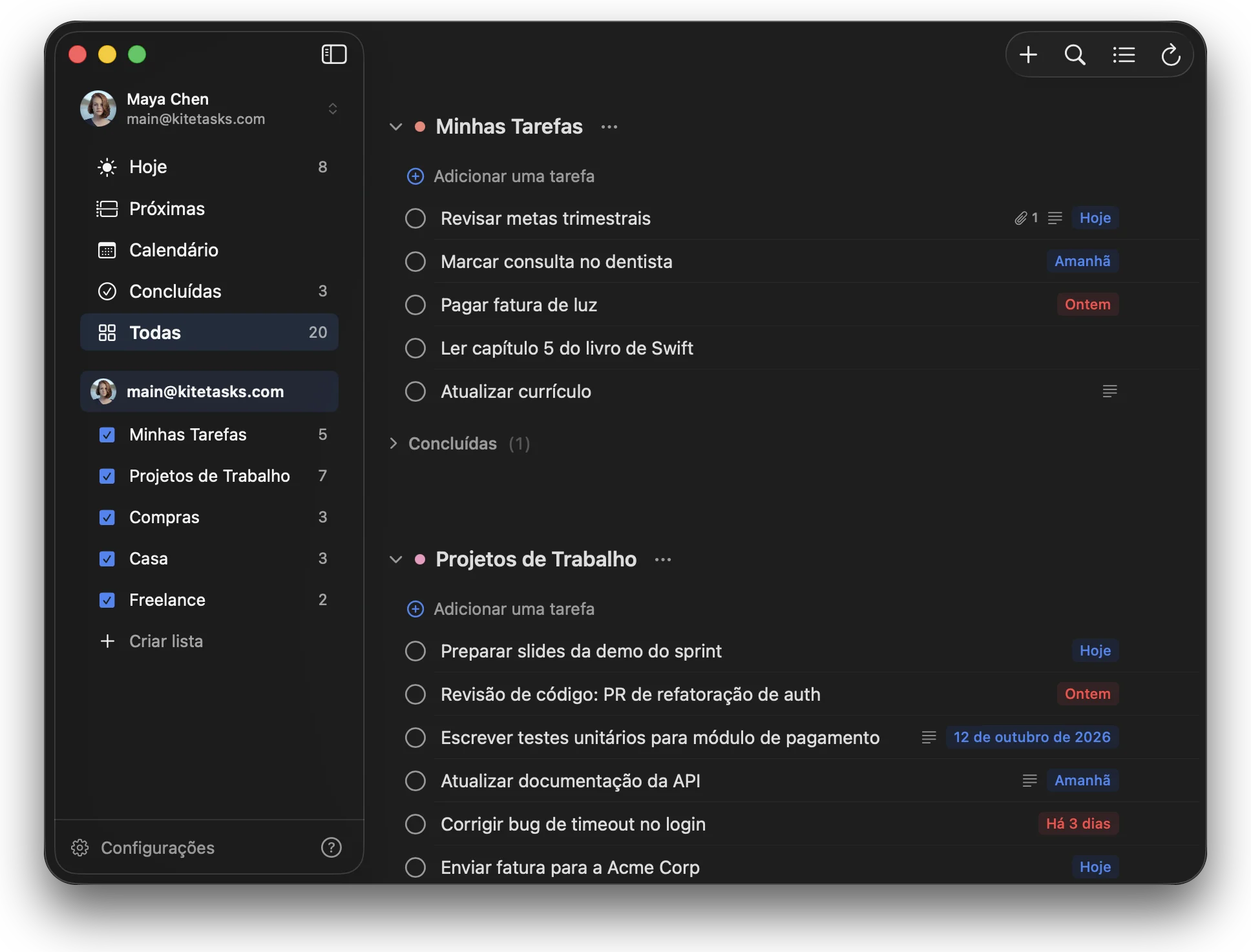Viewport: 1251px width, 952px height.
Task: Open the Concluídas view in sidebar
Action: point(209,291)
